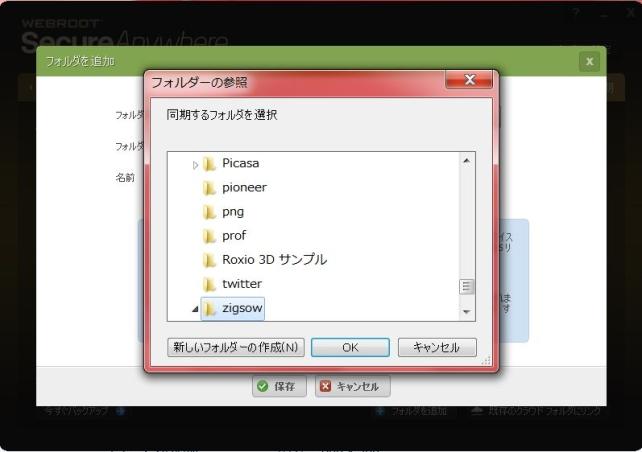Click the Picasa folder icon

pyautogui.click(x=209, y=164)
